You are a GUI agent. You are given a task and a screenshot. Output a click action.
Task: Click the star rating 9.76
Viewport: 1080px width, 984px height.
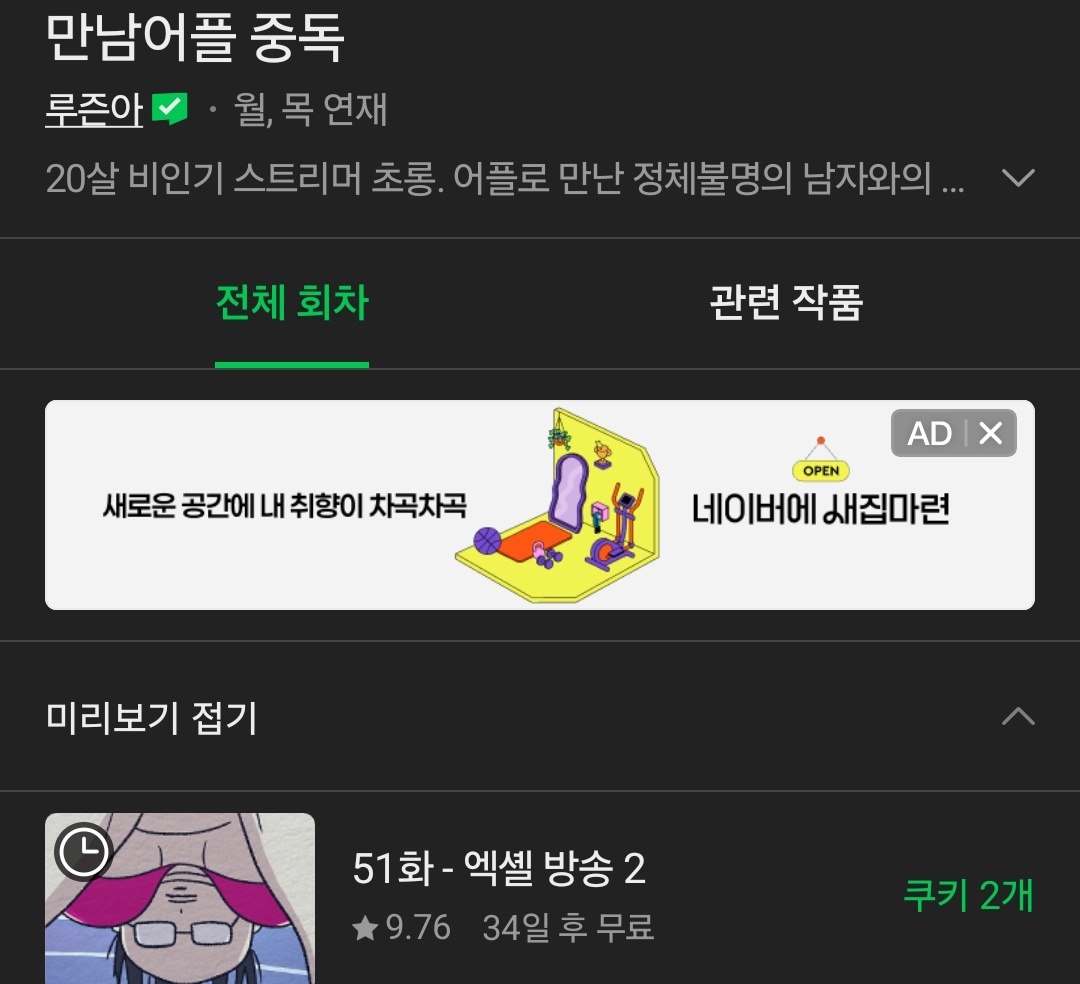click(402, 928)
